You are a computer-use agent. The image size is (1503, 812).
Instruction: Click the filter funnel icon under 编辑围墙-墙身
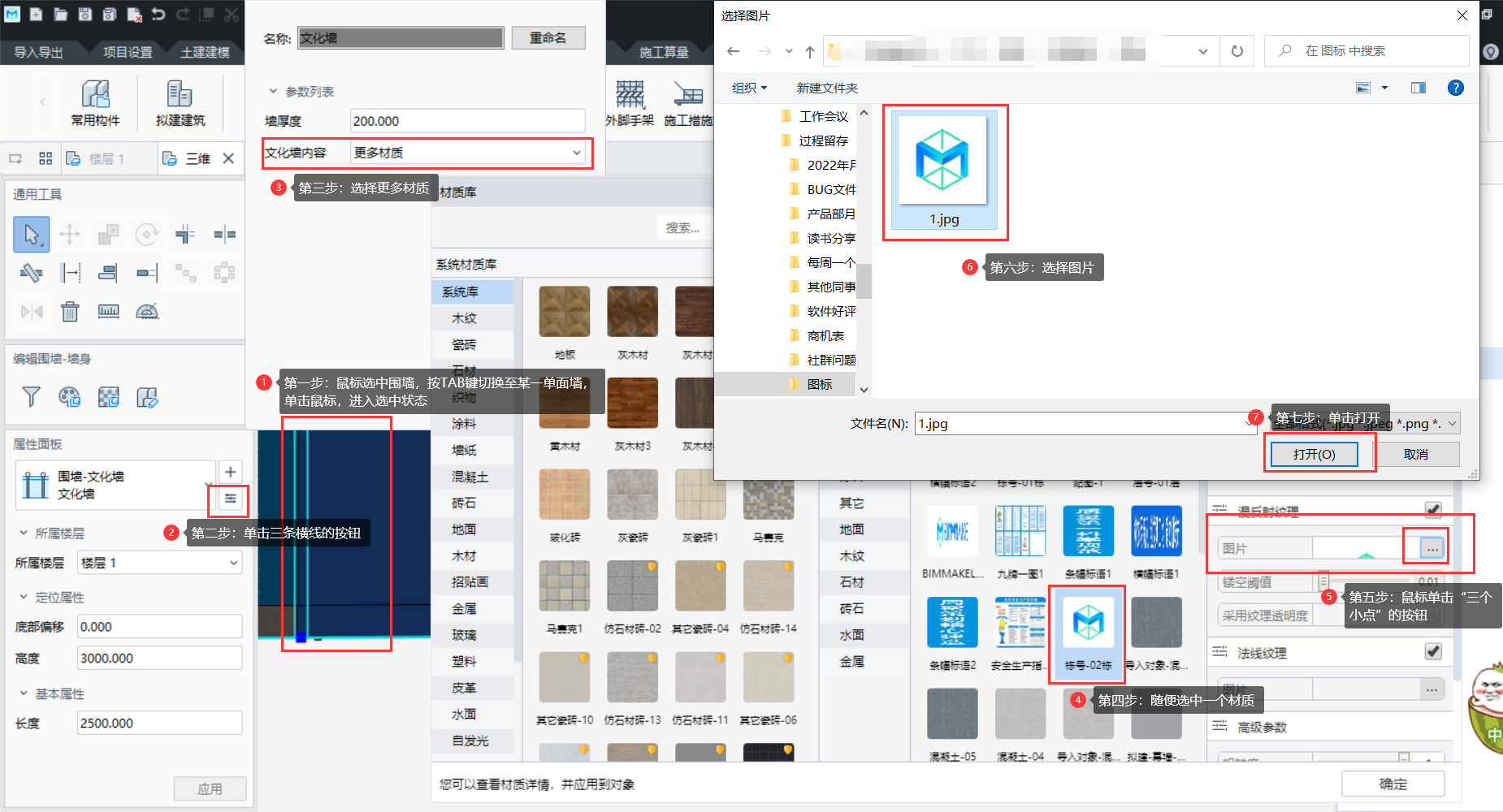pyautogui.click(x=31, y=396)
